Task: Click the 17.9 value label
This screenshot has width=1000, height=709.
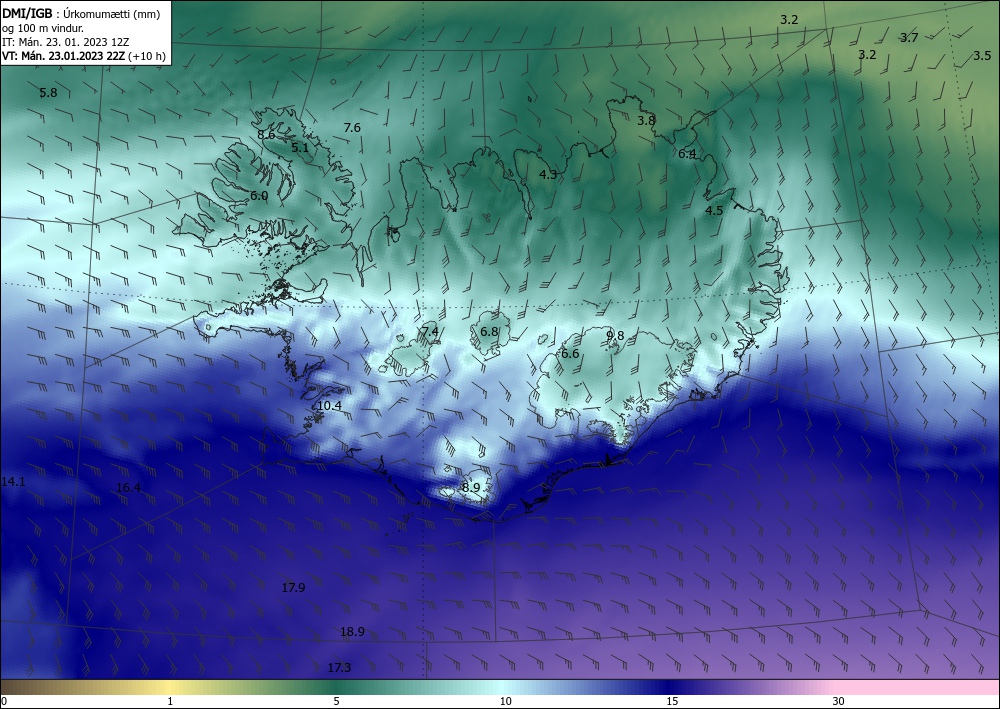Action: 293,588
